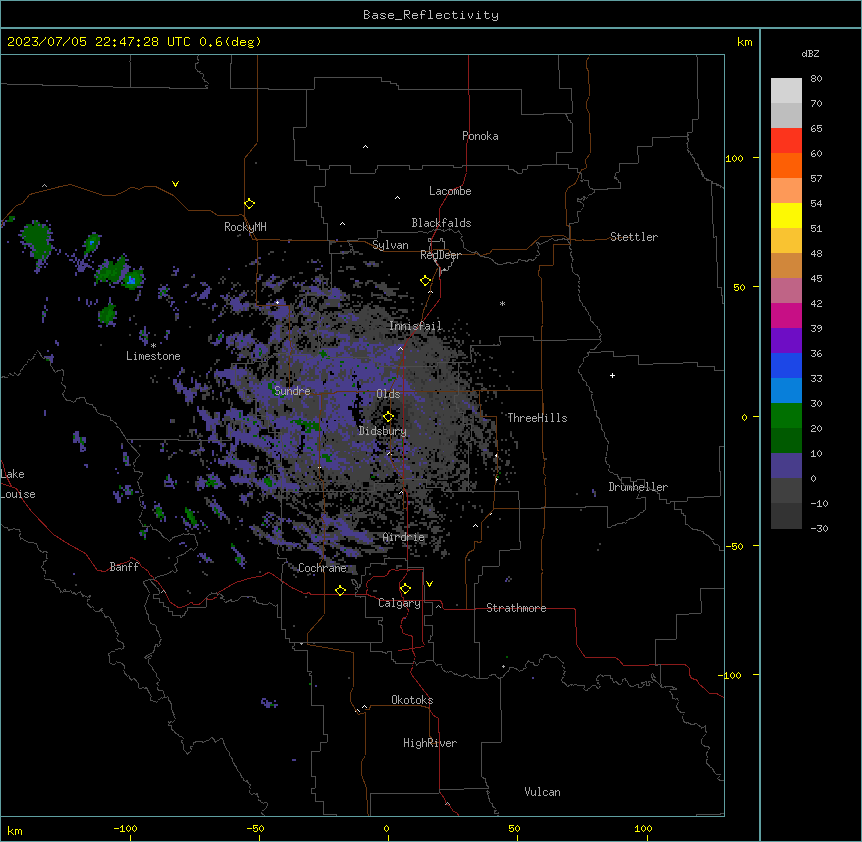The width and height of the screenshot is (862, 842).
Task: Click the yellow V marker northwest of RockyMH
Action: coord(175,184)
